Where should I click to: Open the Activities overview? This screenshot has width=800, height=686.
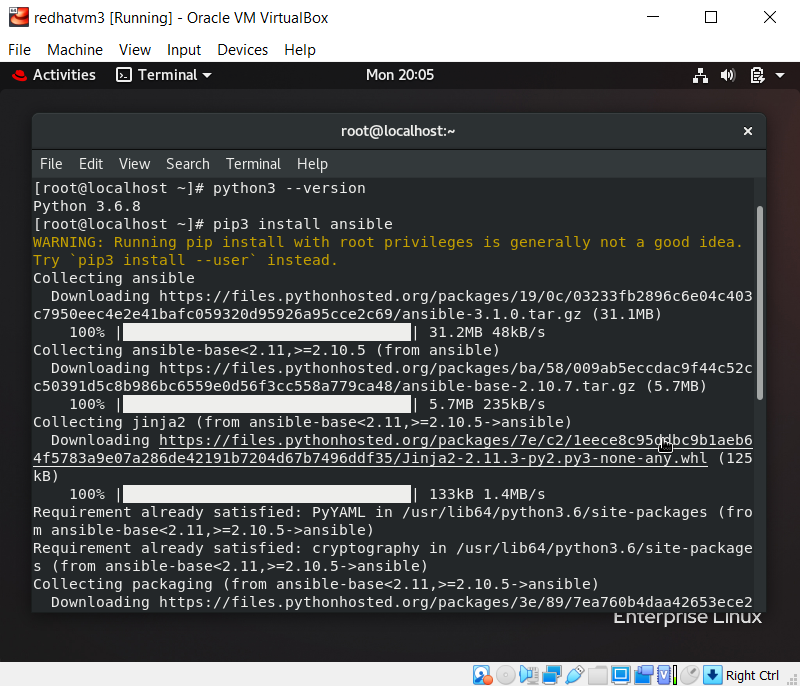point(64,75)
